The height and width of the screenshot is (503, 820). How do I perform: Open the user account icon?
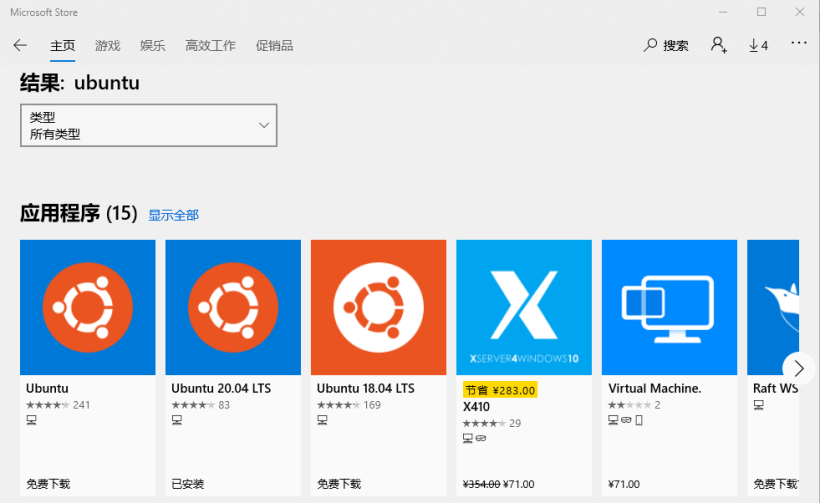718,45
